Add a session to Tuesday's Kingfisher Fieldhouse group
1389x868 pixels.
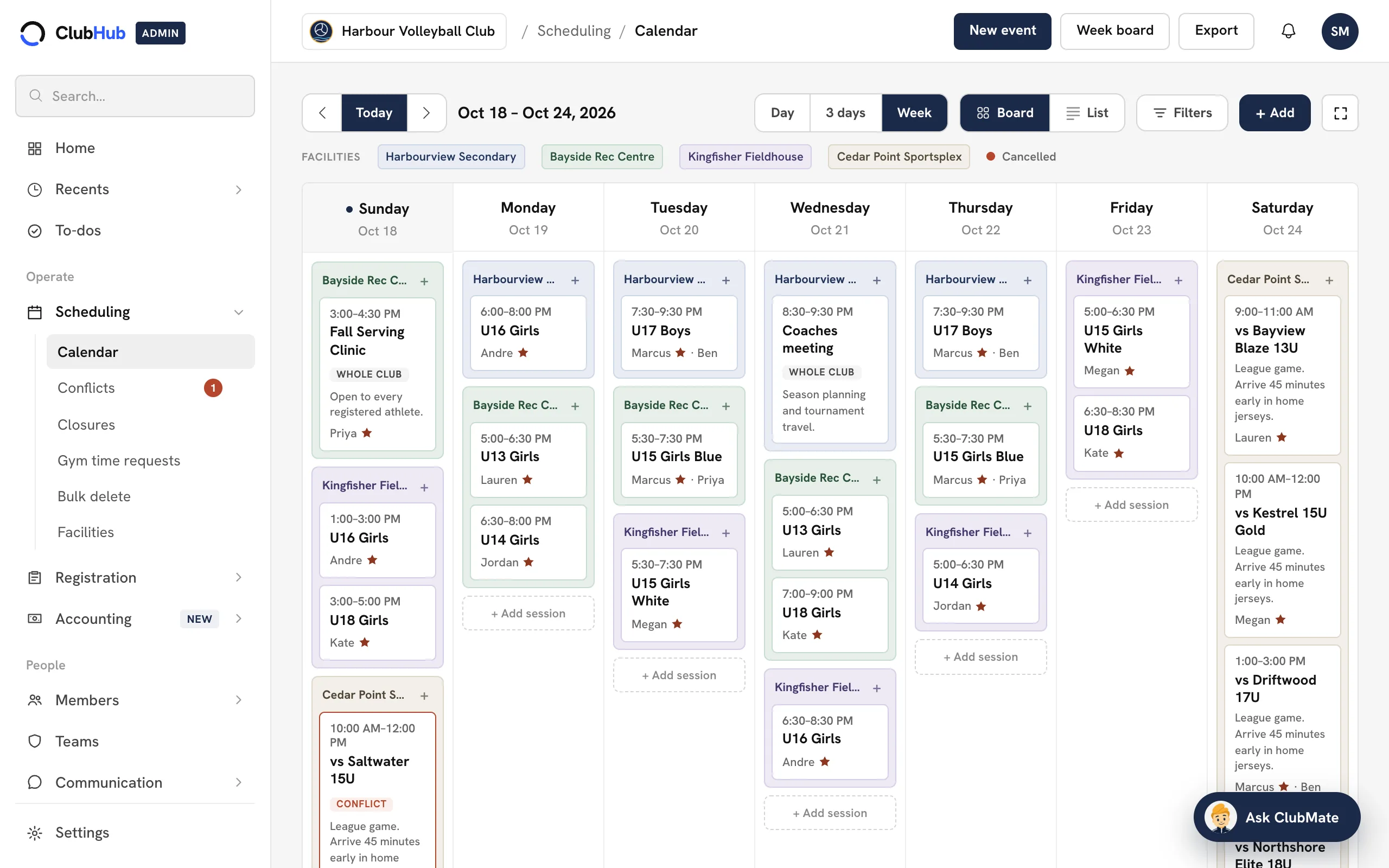pos(726,533)
